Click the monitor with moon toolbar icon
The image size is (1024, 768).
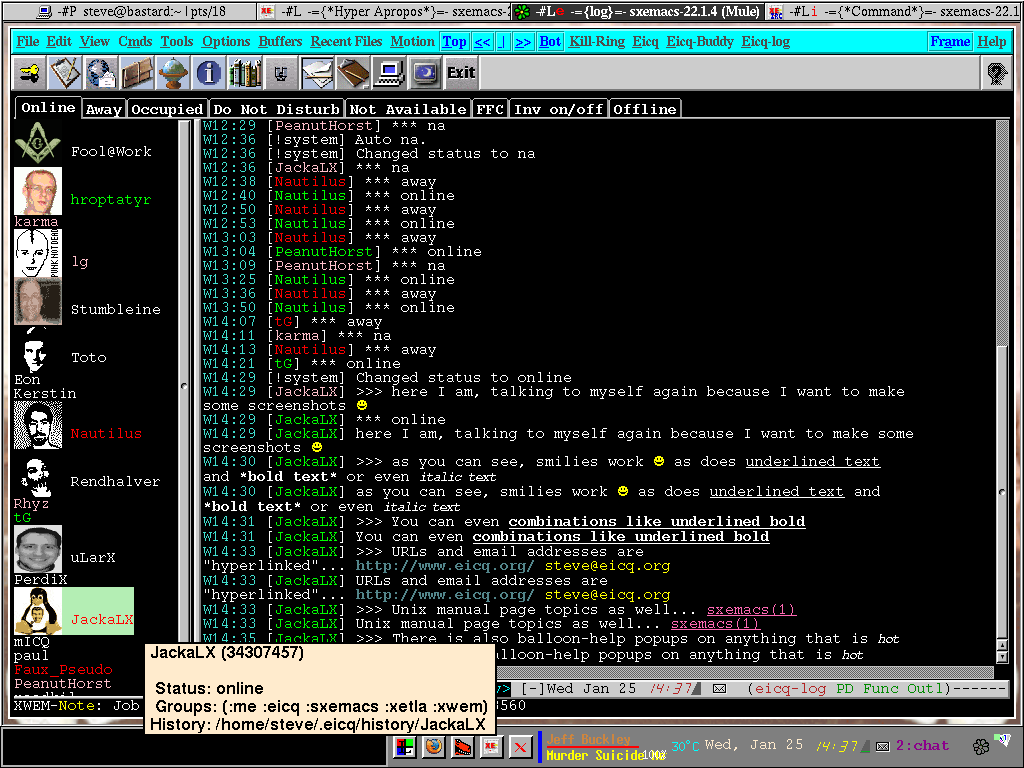[425, 72]
